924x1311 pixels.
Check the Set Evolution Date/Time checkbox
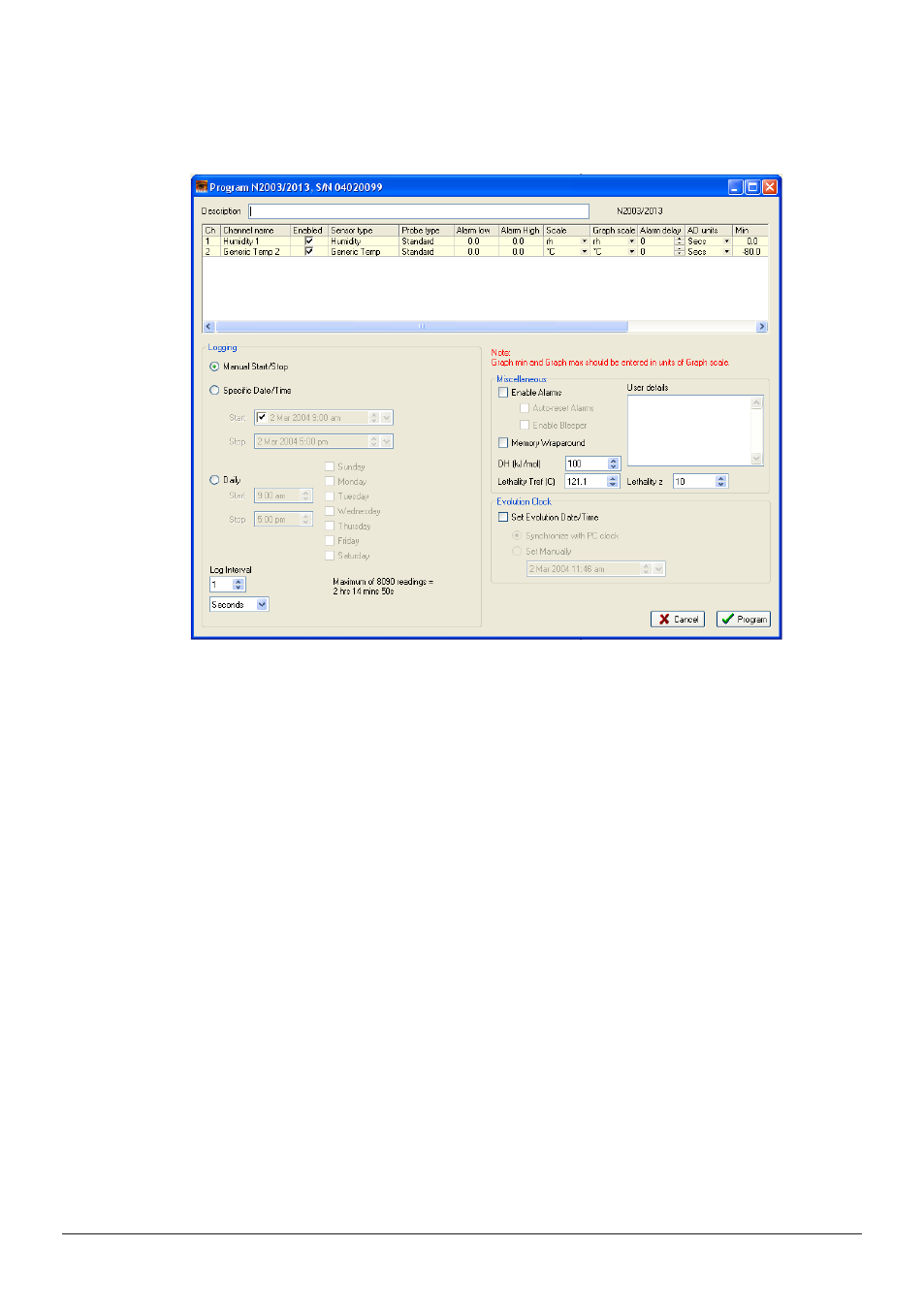click(502, 517)
